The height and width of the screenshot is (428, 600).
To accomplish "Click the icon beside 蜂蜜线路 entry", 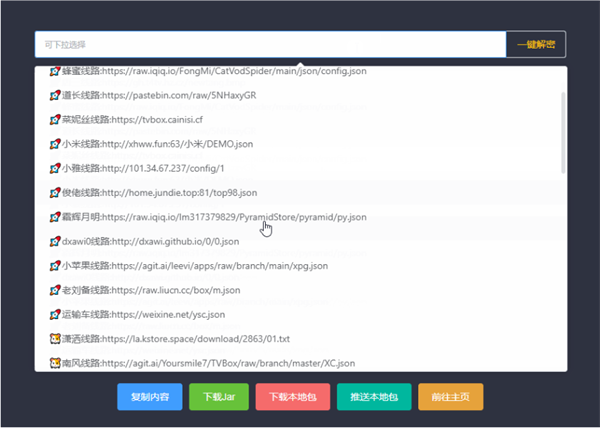I will click(x=55, y=73).
